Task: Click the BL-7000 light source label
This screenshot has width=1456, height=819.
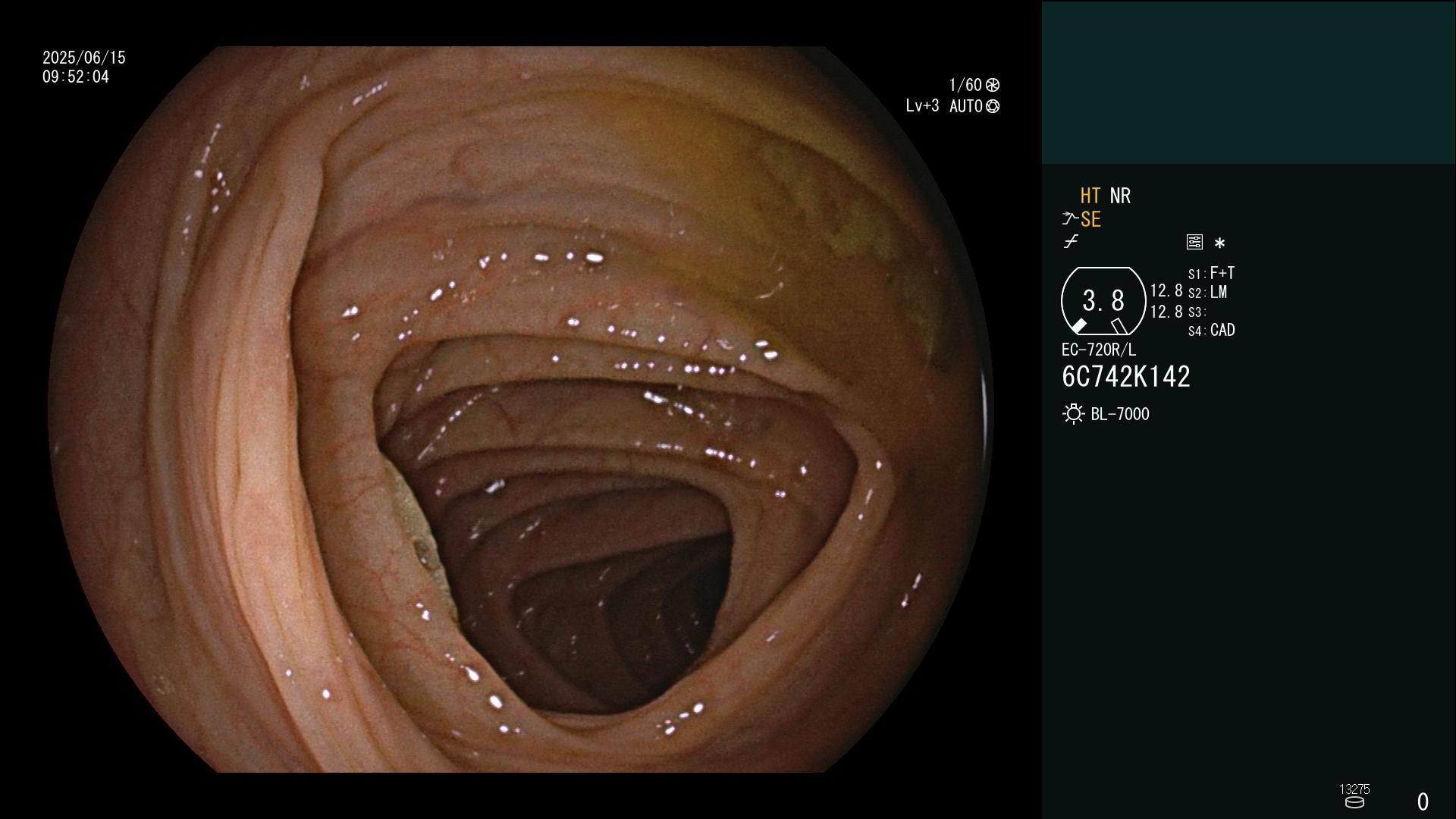Action: coord(1120,414)
